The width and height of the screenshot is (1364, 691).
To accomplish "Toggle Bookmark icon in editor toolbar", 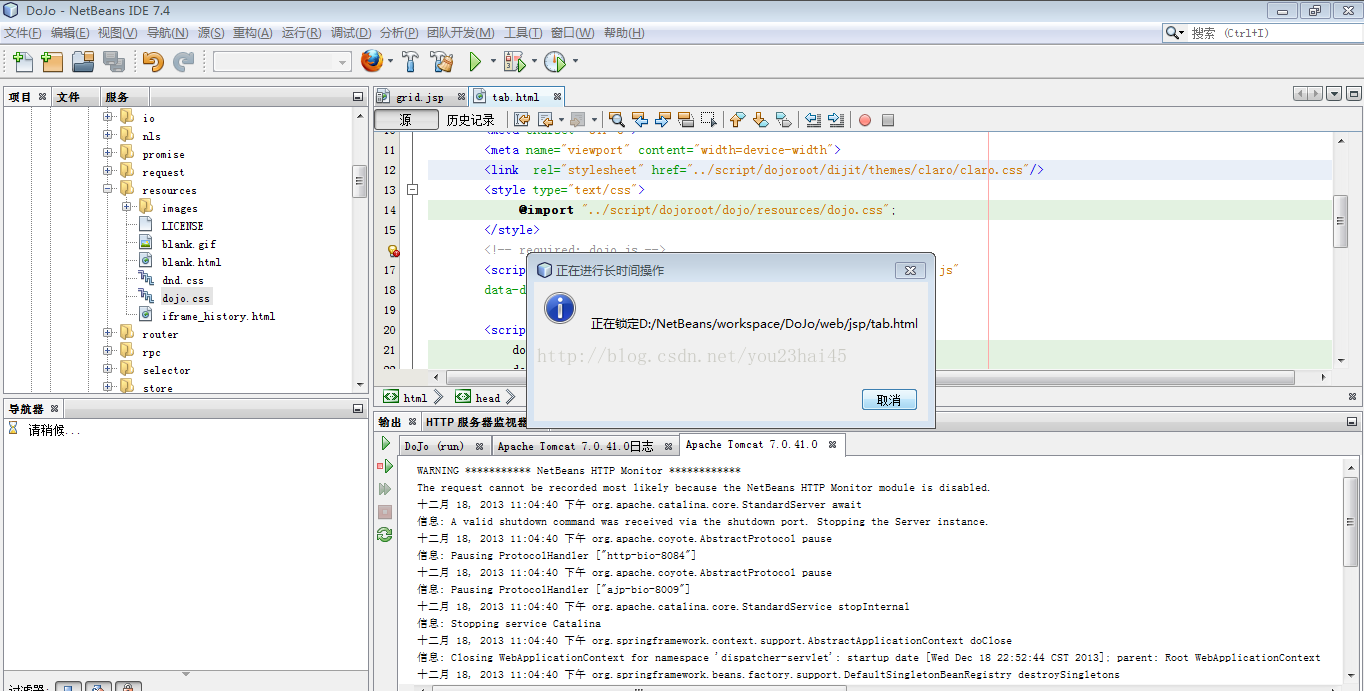I will [x=783, y=120].
